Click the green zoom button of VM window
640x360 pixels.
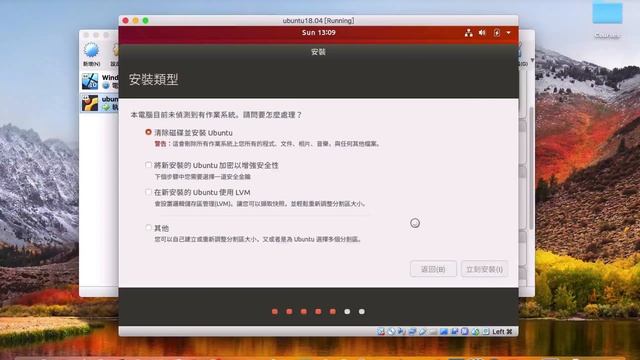click(146, 20)
